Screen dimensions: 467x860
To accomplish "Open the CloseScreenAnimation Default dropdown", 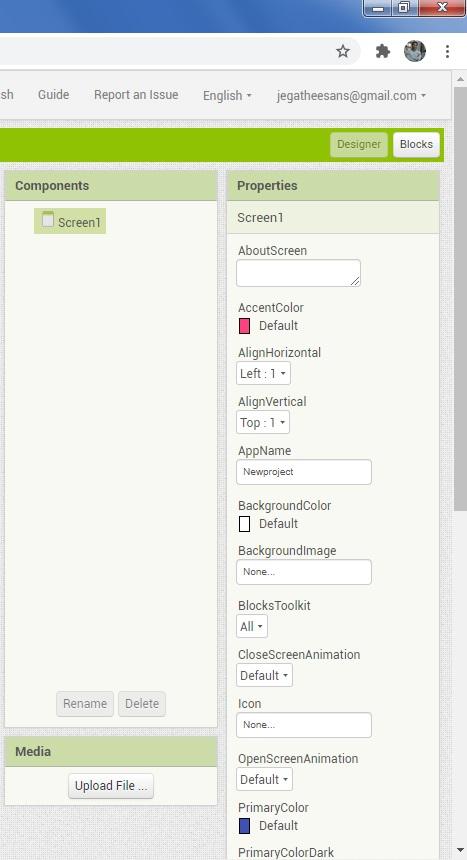I will click(265, 675).
